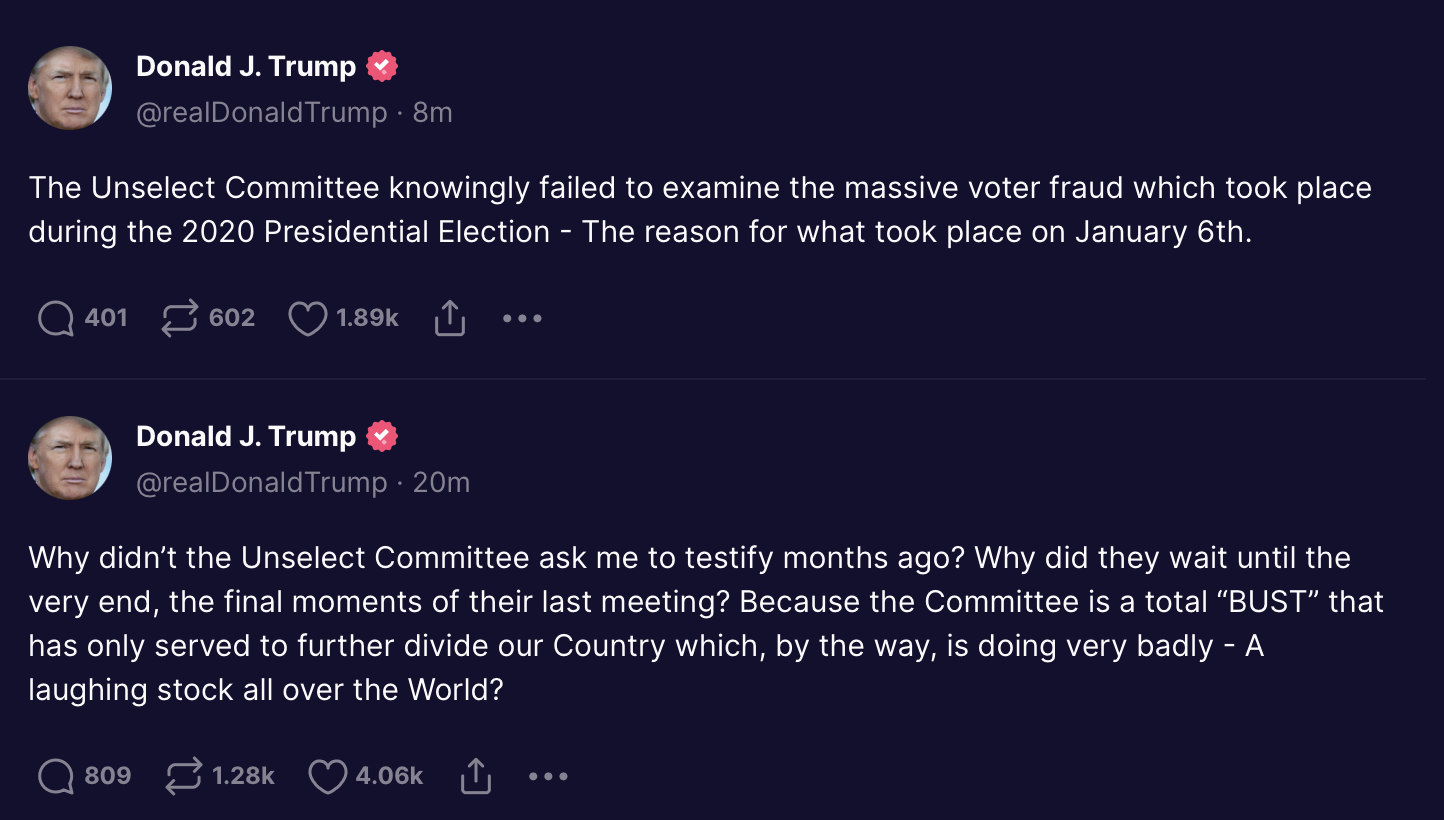Share the post about January 6th
Screen dimensions: 1444x820
pyautogui.click(x=450, y=318)
